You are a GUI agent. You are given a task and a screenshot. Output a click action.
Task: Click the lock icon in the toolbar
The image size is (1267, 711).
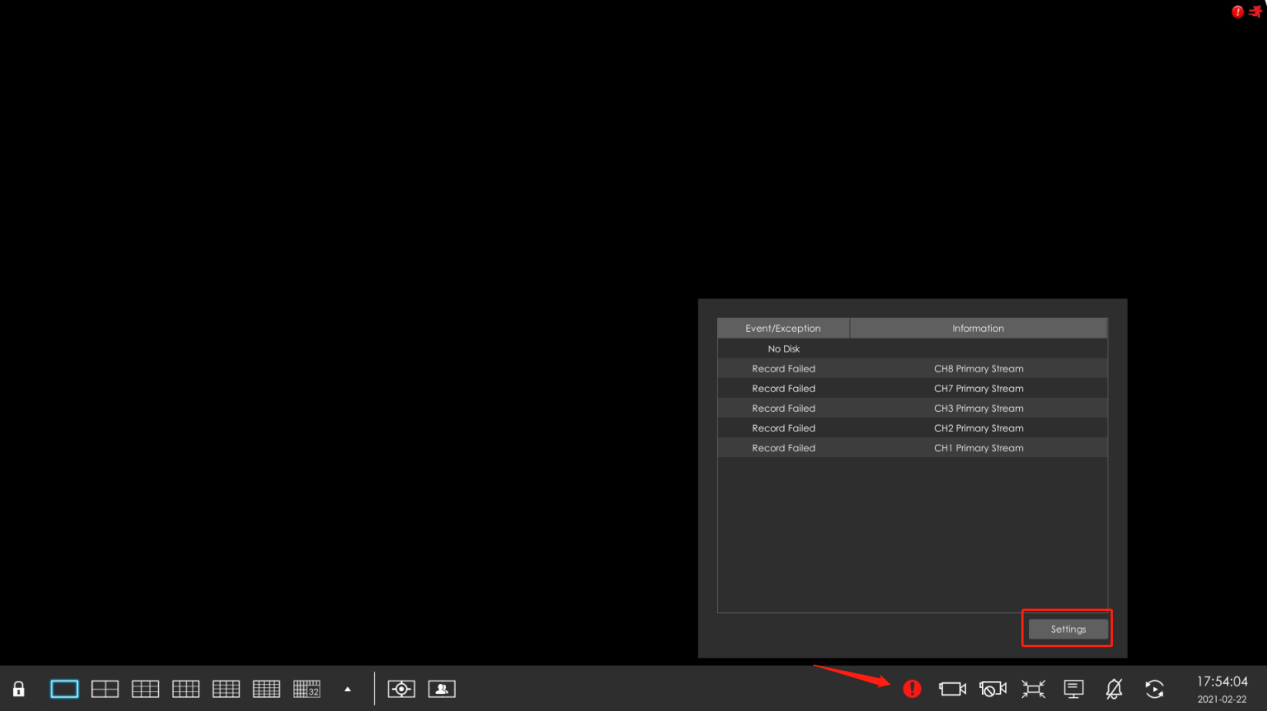pos(18,689)
